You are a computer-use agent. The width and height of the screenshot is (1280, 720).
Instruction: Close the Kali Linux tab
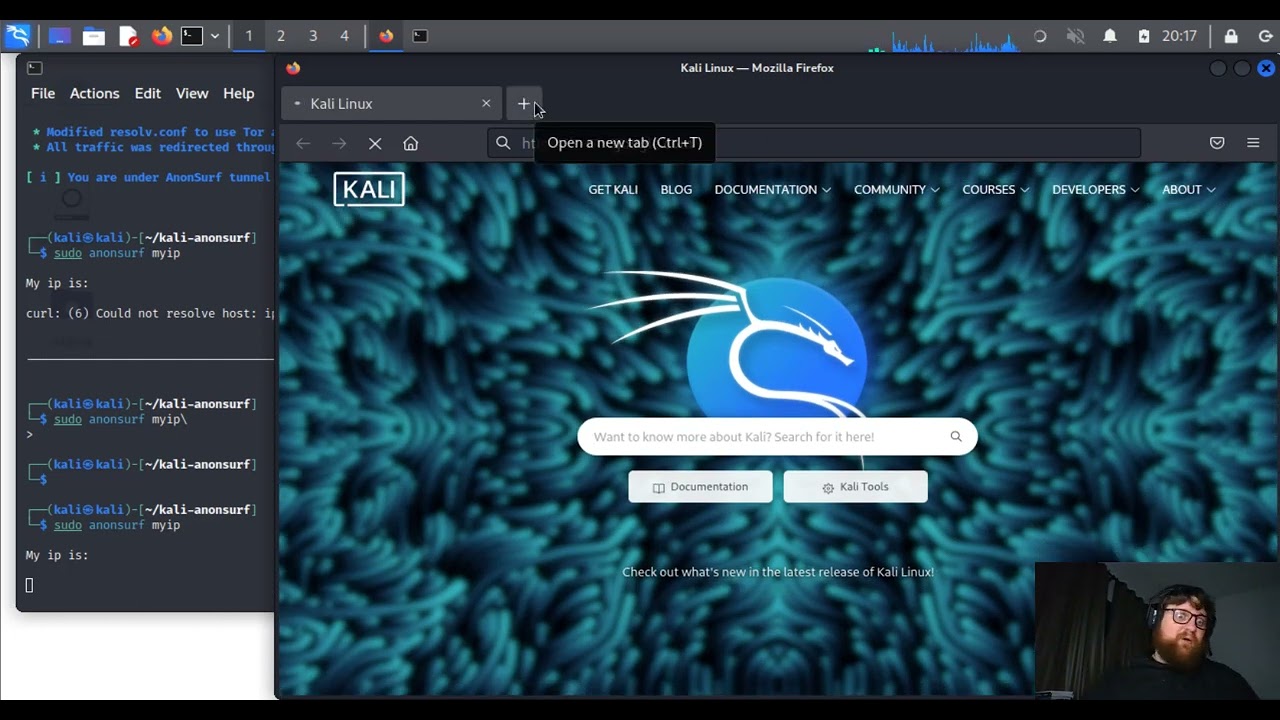tap(486, 104)
